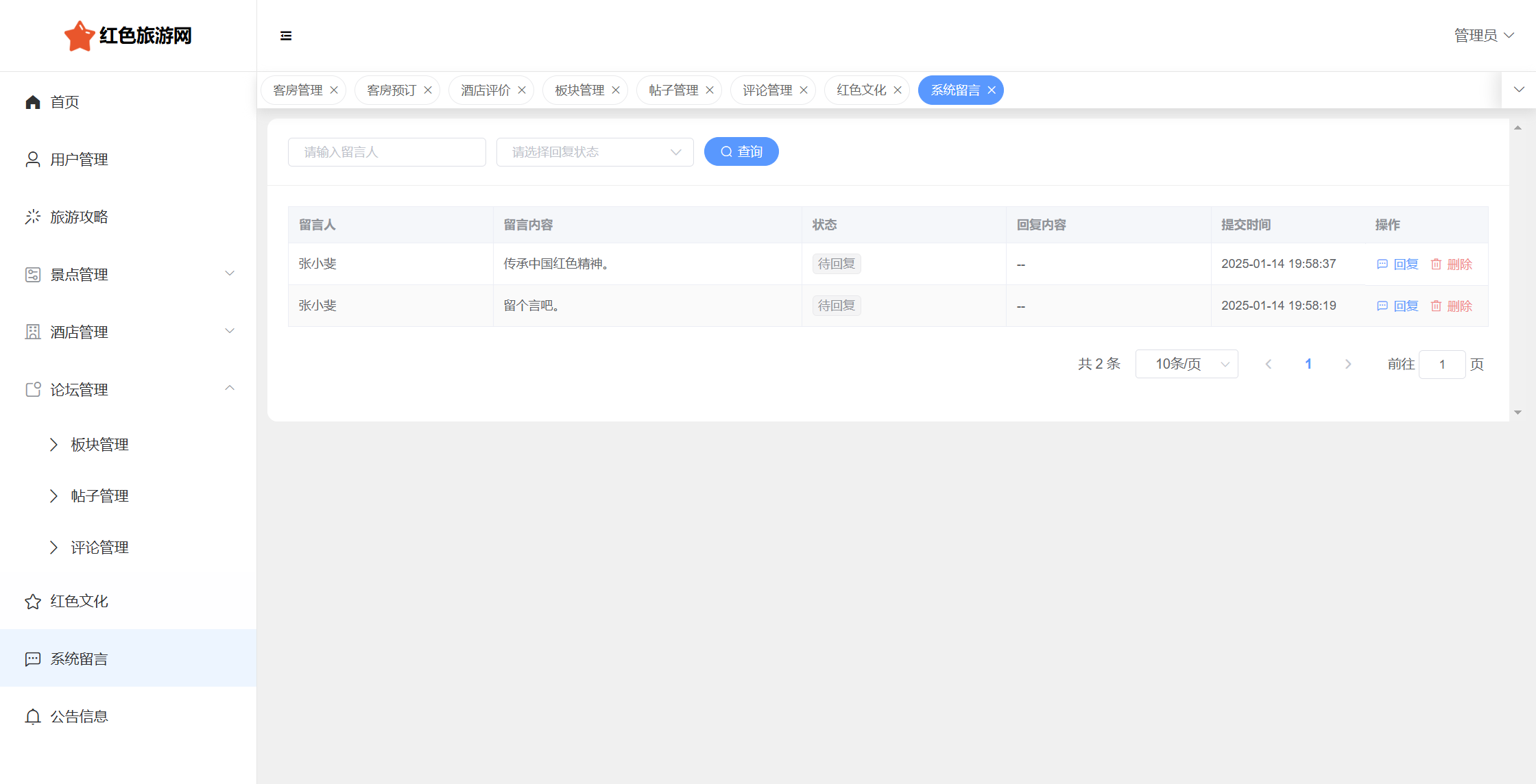The height and width of the screenshot is (784, 1536).
Task: Click the home icon for 首页
Action: tap(33, 102)
